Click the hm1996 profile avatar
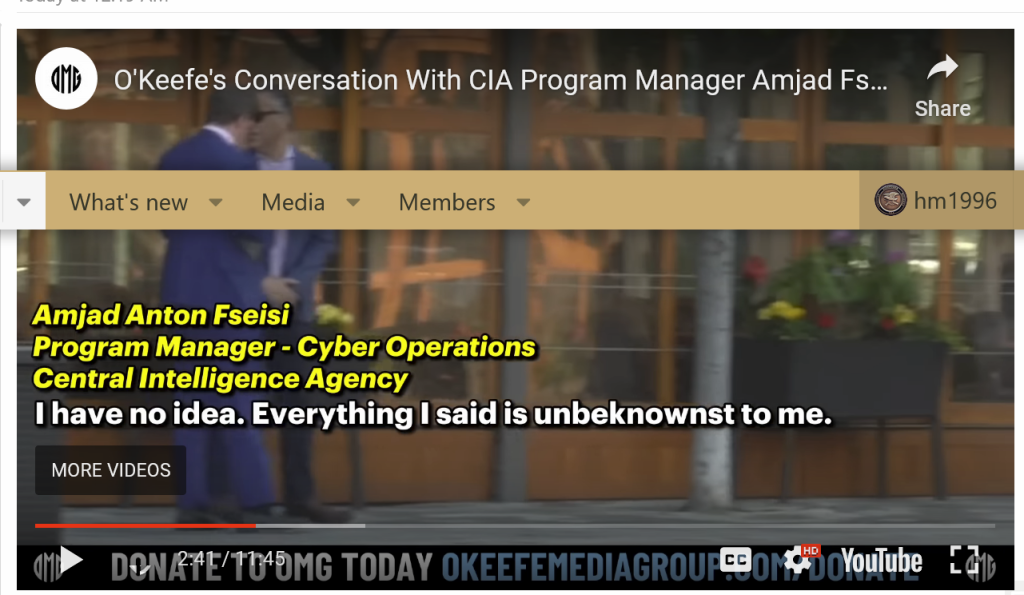The height and width of the screenshot is (595, 1024). [x=890, y=200]
